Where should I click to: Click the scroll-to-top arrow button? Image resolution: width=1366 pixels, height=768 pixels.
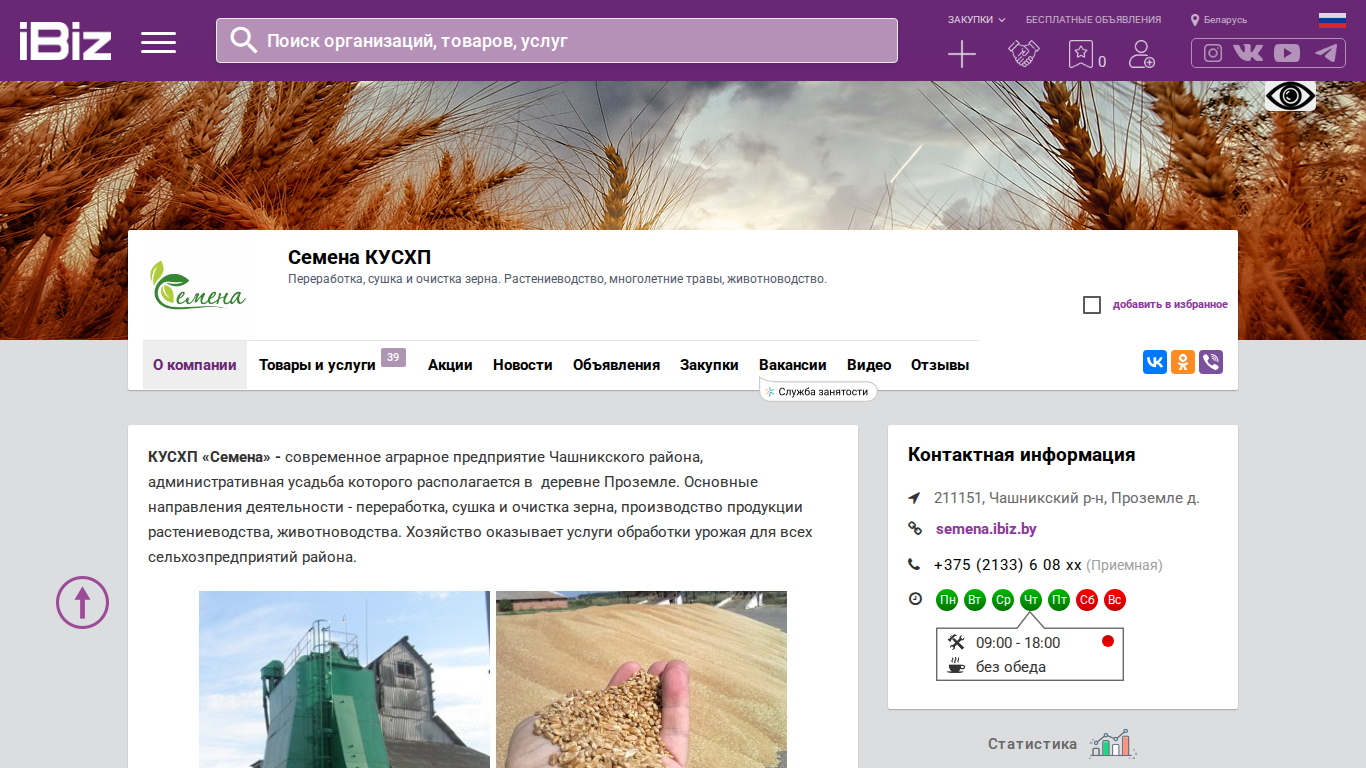point(82,602)
